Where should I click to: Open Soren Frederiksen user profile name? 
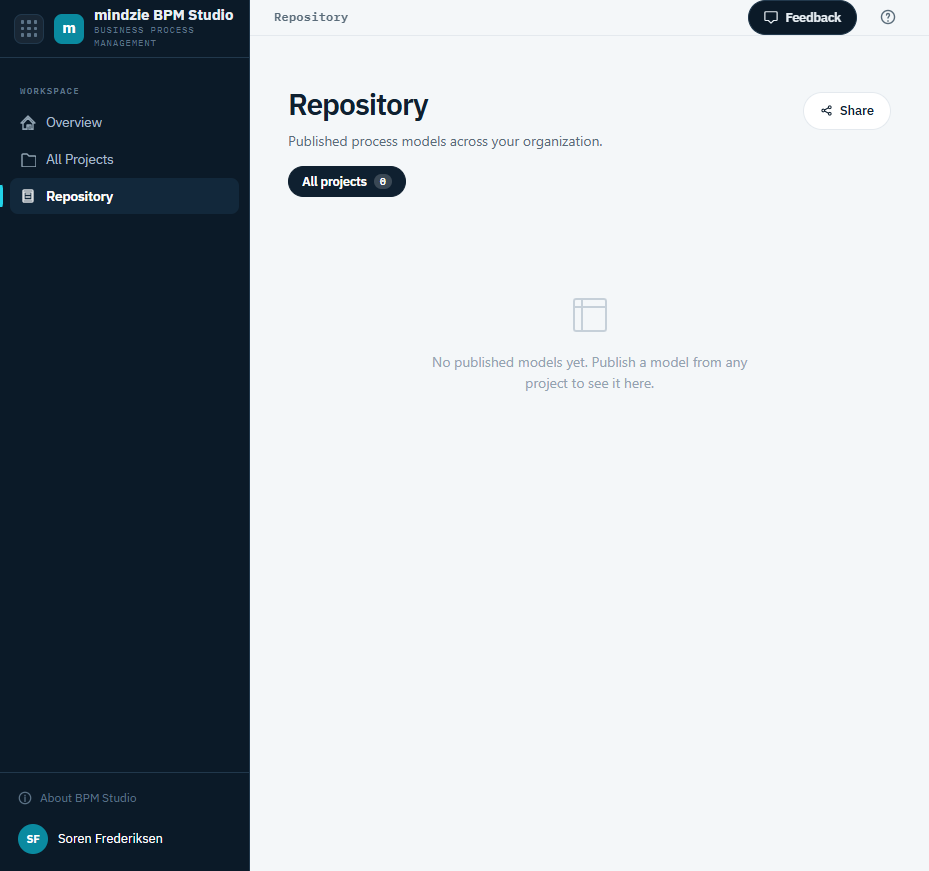pyautogui.click(x=110, y=839)
